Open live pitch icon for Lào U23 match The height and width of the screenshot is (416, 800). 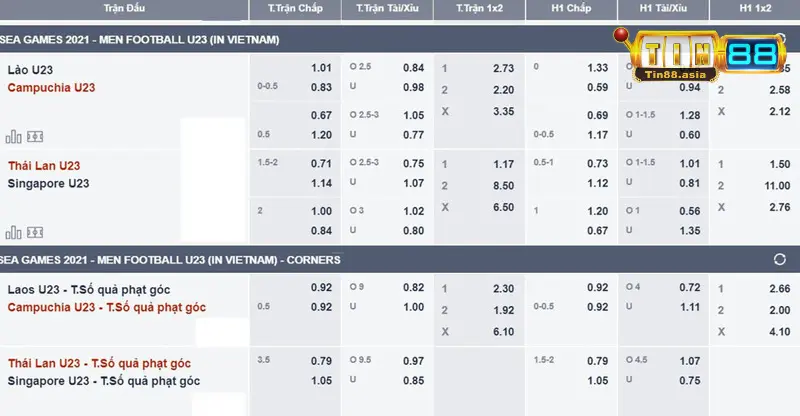pyautogui.click(x=34, y=136)
